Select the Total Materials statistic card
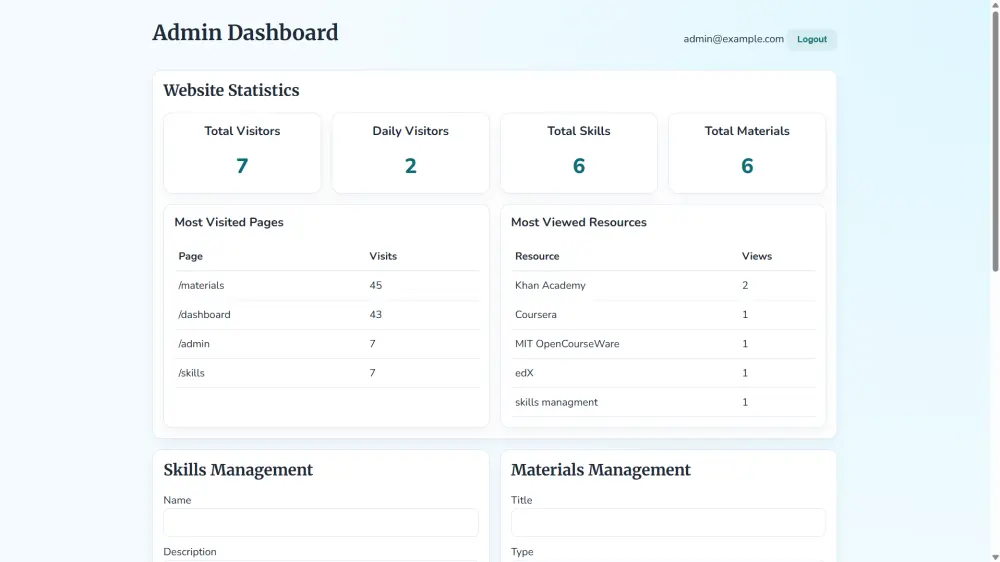The image size is (1000, 562). point(747,152)
